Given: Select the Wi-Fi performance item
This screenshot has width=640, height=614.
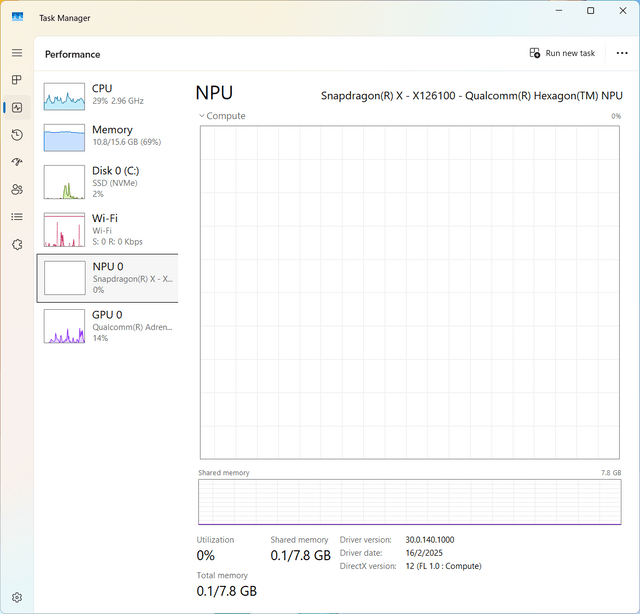Looking at the screenshot, I should pos(107,229).
